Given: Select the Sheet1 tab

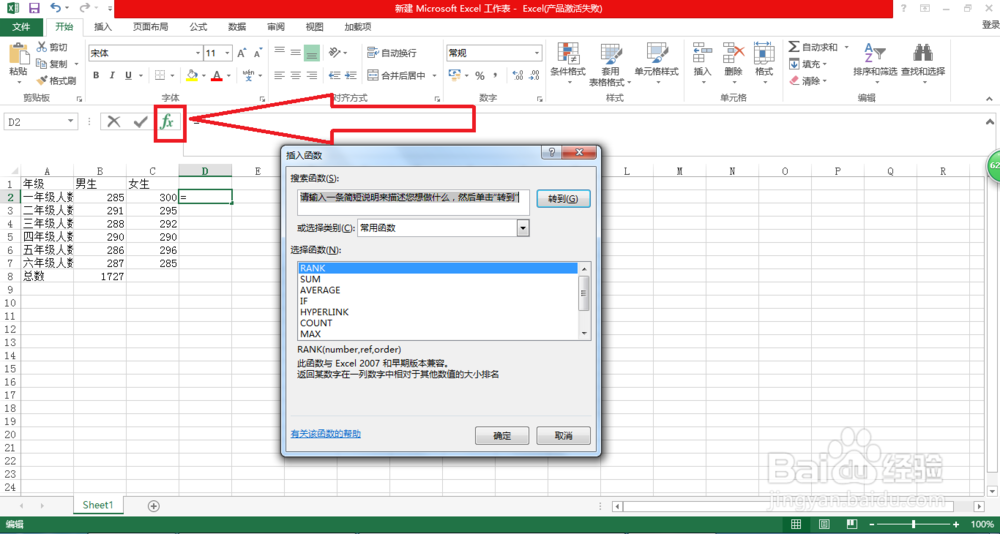Looking at the screenshot, I should click(98, 505).
